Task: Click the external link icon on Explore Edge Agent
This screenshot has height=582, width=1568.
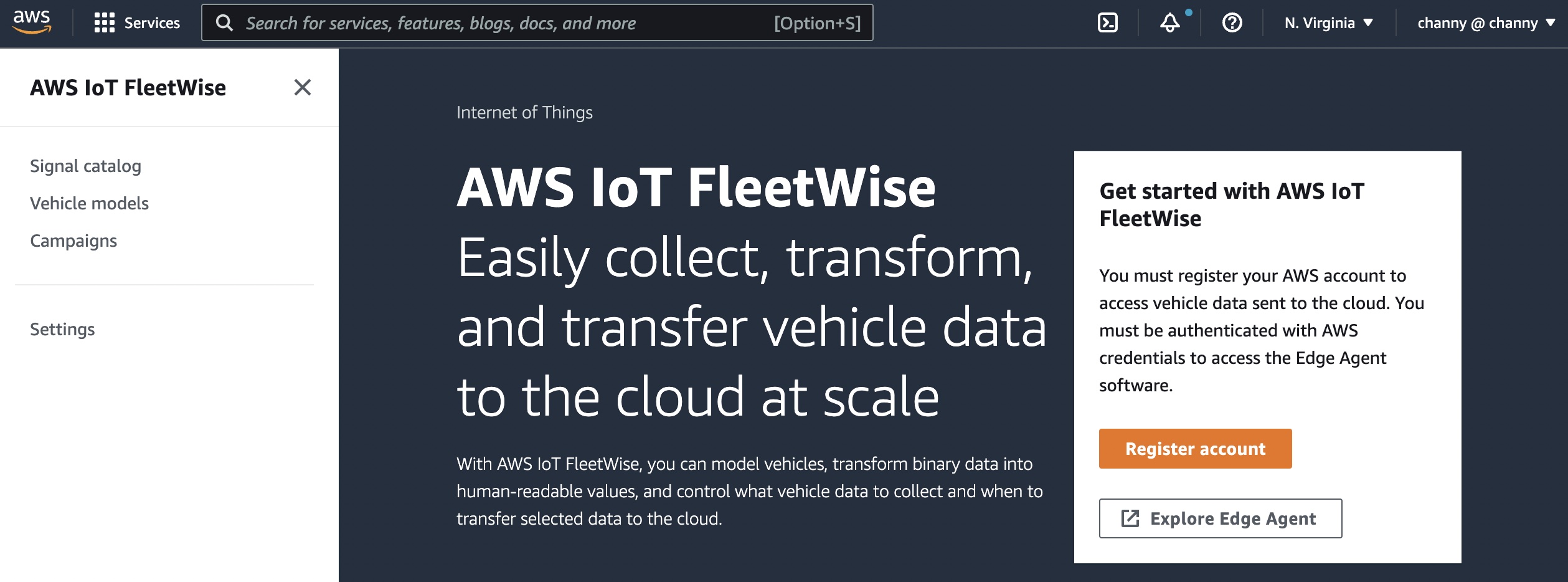Action: click(1130, 518)
